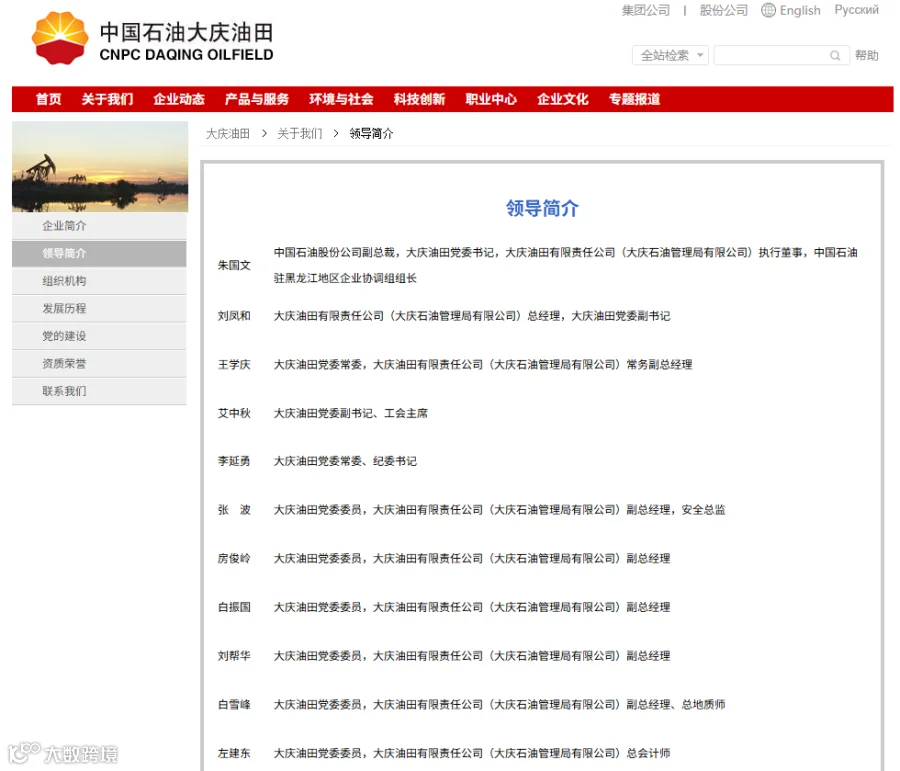Open the 科技创新 menu item
The image size is (900, 771).
(419, 99)
